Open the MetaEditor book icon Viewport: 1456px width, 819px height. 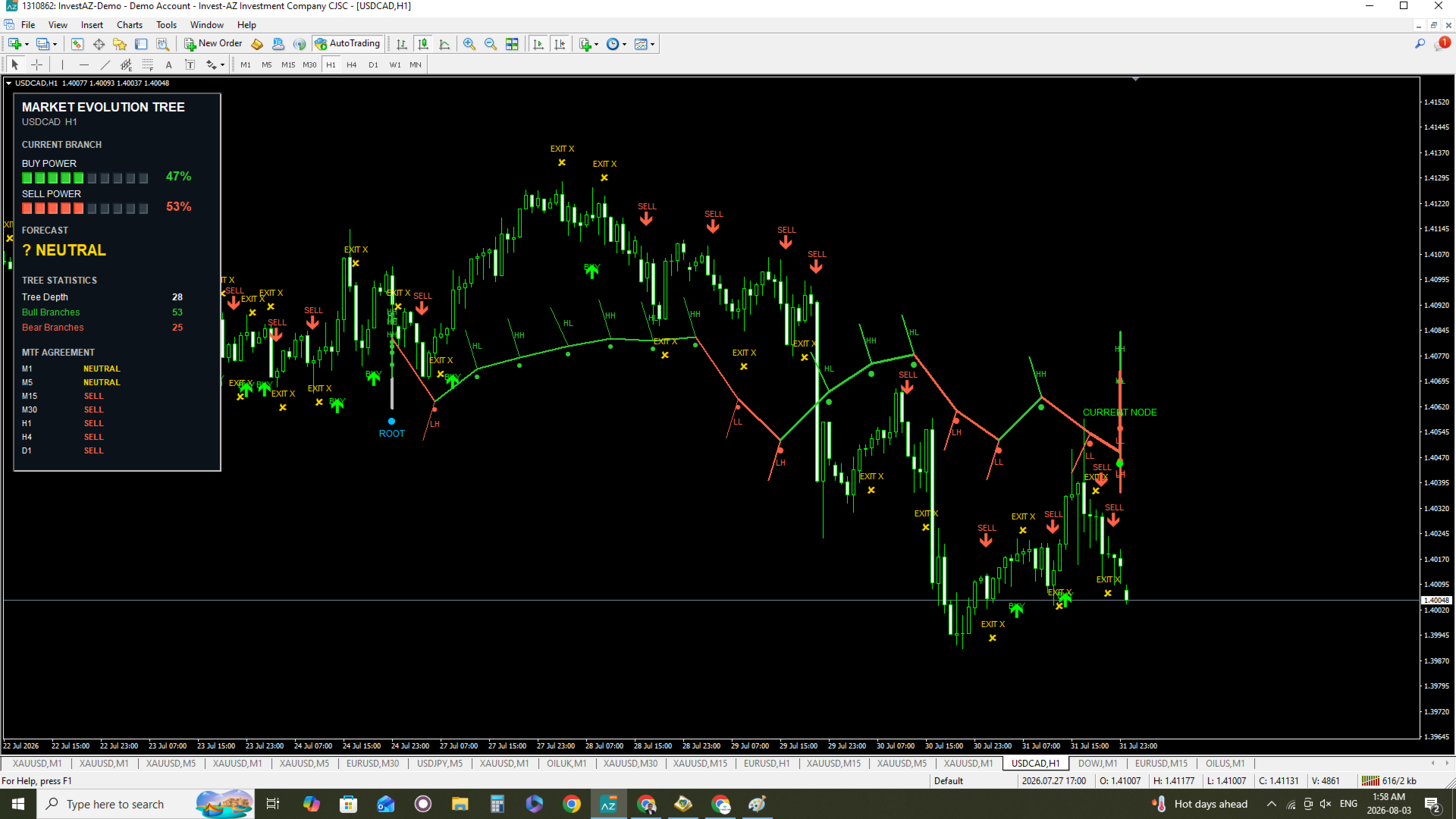(257, 44)
